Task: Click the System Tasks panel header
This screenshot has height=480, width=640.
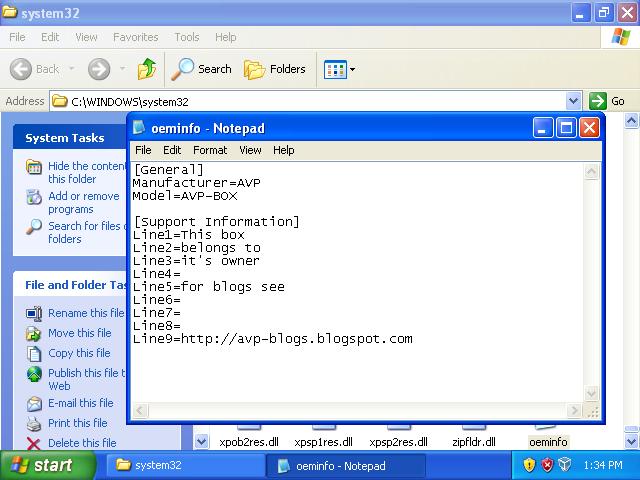Action: pyautogui.click(x=69, y=138)
